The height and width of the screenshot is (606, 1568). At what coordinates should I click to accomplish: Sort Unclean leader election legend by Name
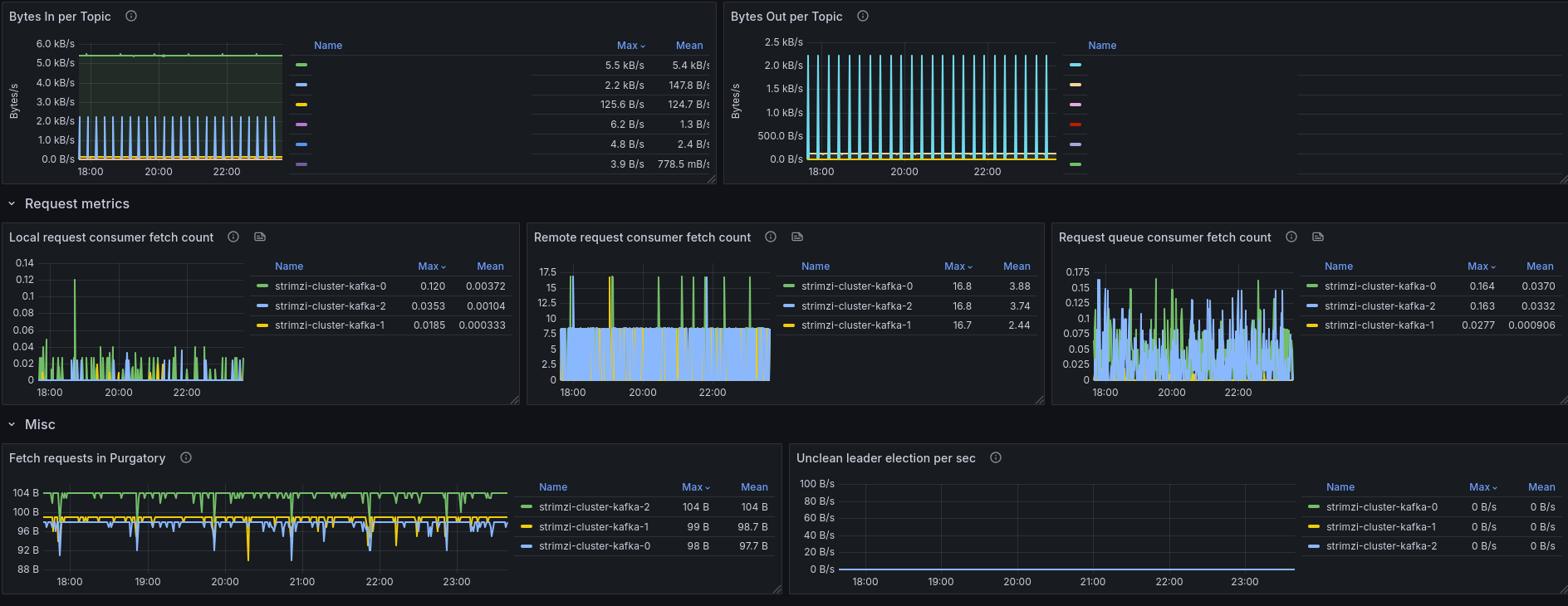pyautogui.click(x=1340, y=487)
